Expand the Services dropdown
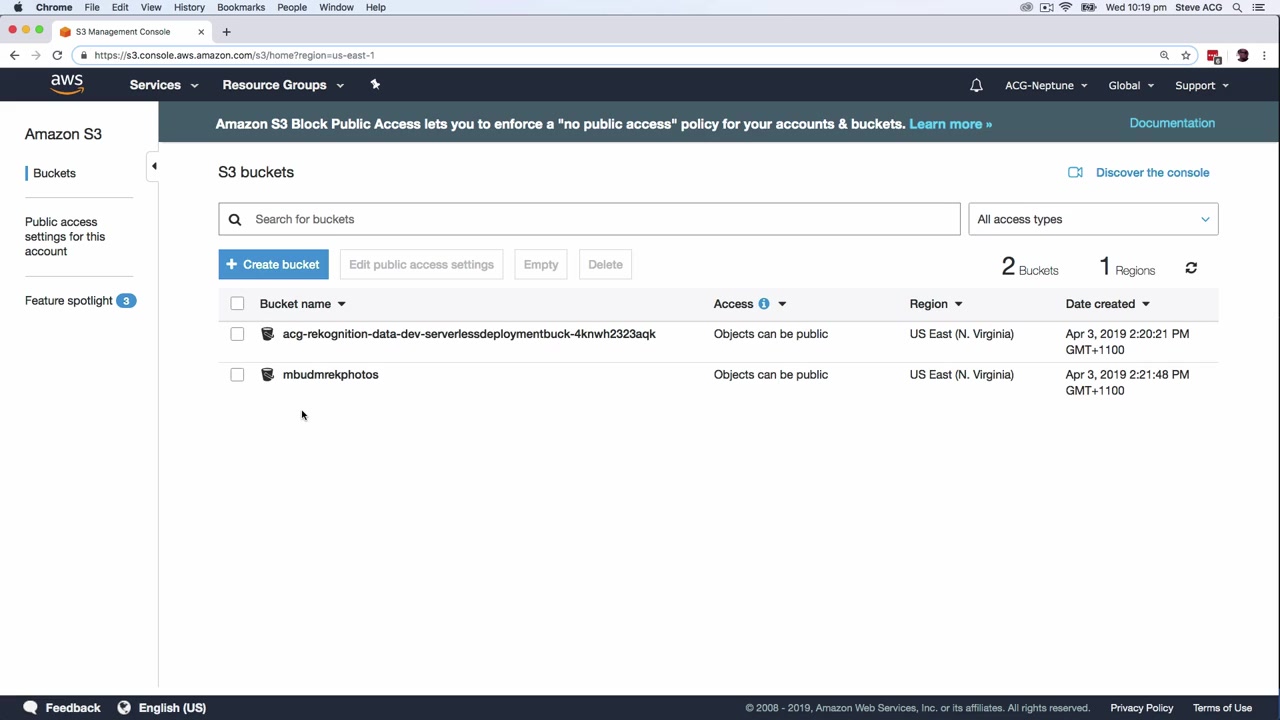The image size is (1280, 720). pyautogui.click(x=164, y=85)
